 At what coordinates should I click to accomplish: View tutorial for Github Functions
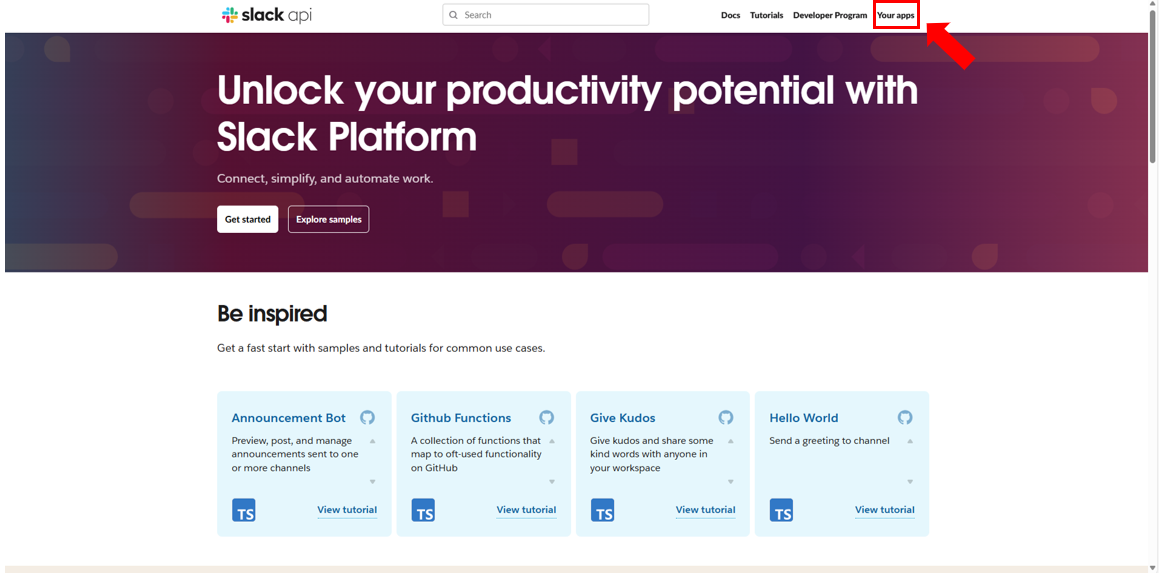pos(526,510)
